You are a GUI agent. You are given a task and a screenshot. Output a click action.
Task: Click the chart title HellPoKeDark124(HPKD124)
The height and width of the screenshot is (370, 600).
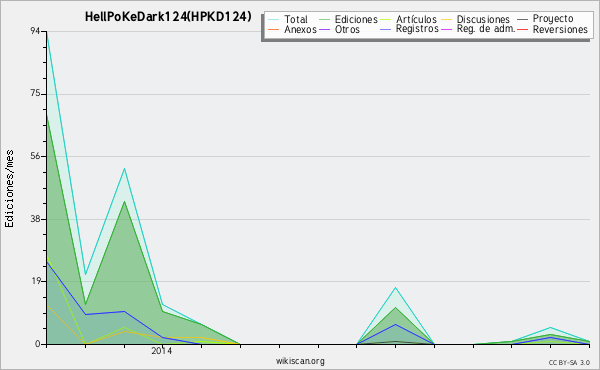coord(168,16)
